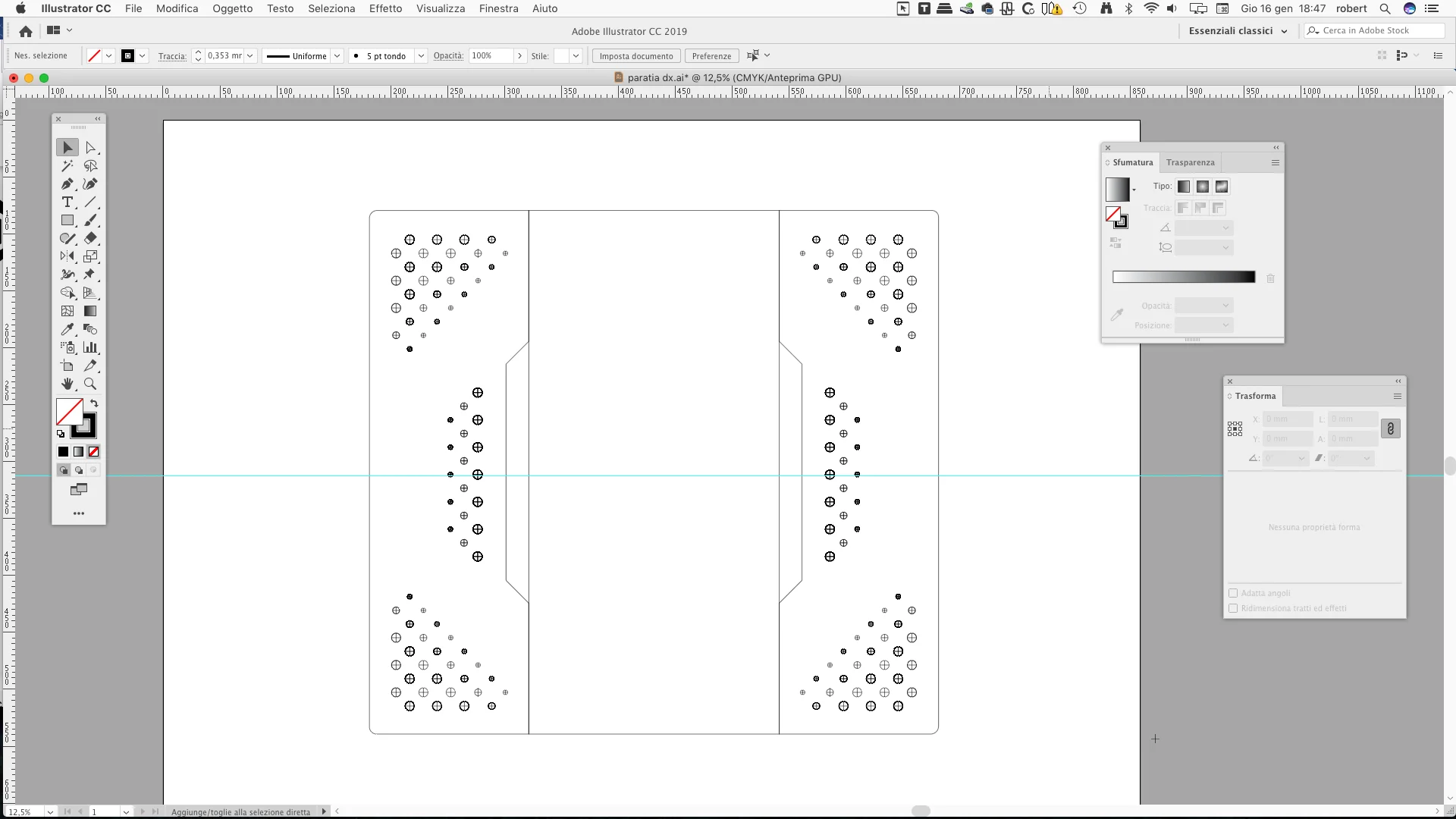Select the Direct Selection tool

coord(90,147)
